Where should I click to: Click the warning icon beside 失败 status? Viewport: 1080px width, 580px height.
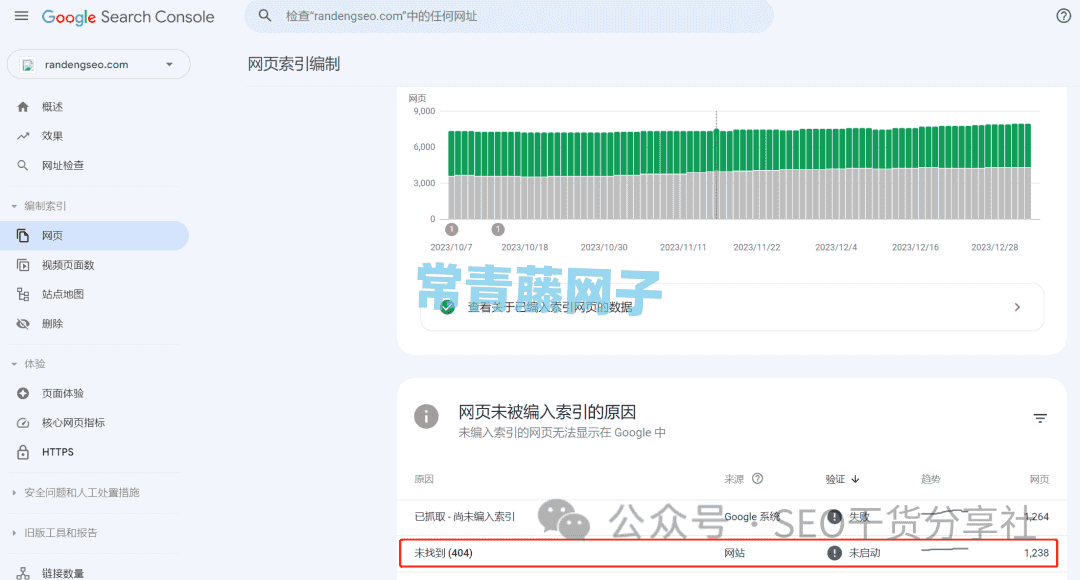834,517
